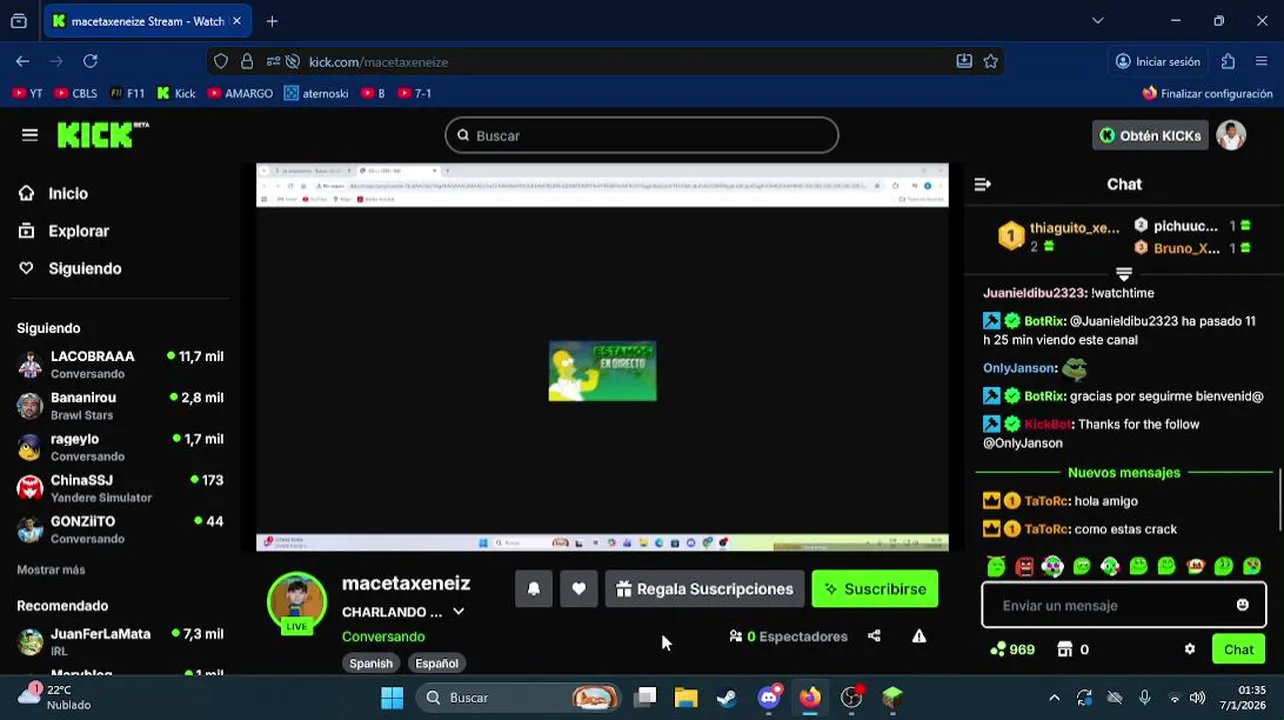Open the emoji picker in message box

[1242, 605]
